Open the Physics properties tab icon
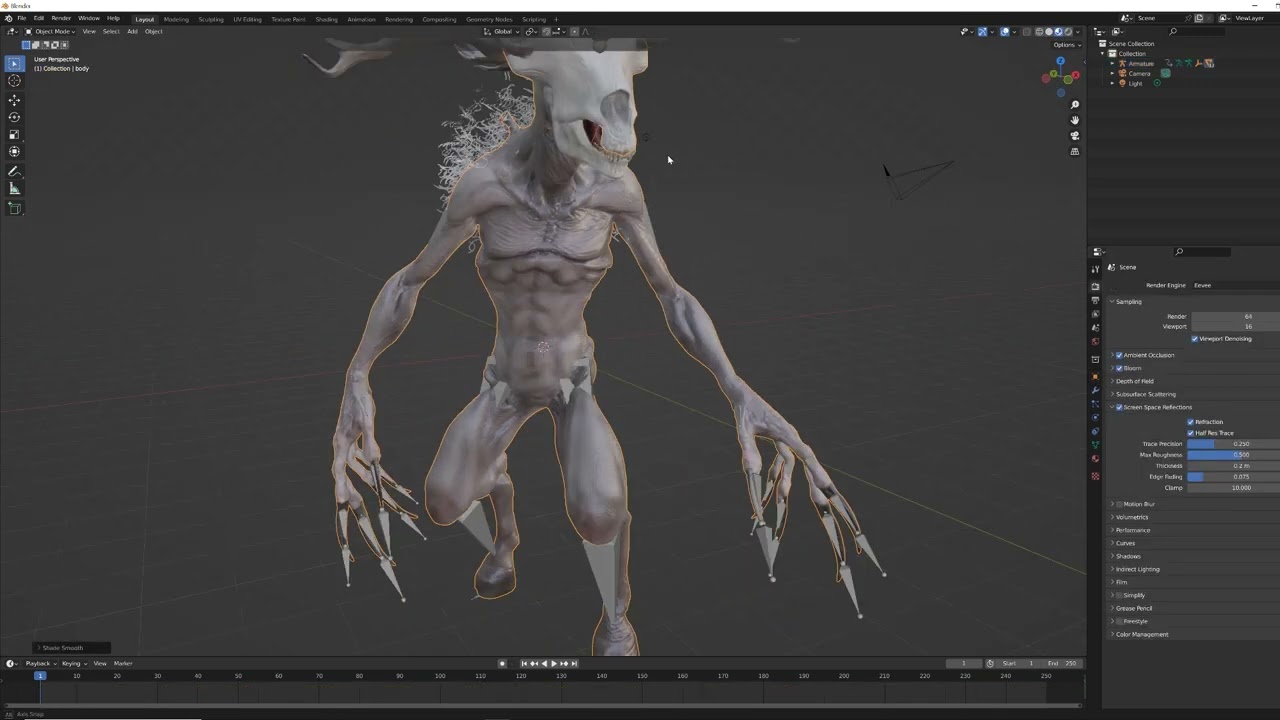The width and height of the screenshot is (1280, 720). pyautogui.click(x=1095, y=418)
